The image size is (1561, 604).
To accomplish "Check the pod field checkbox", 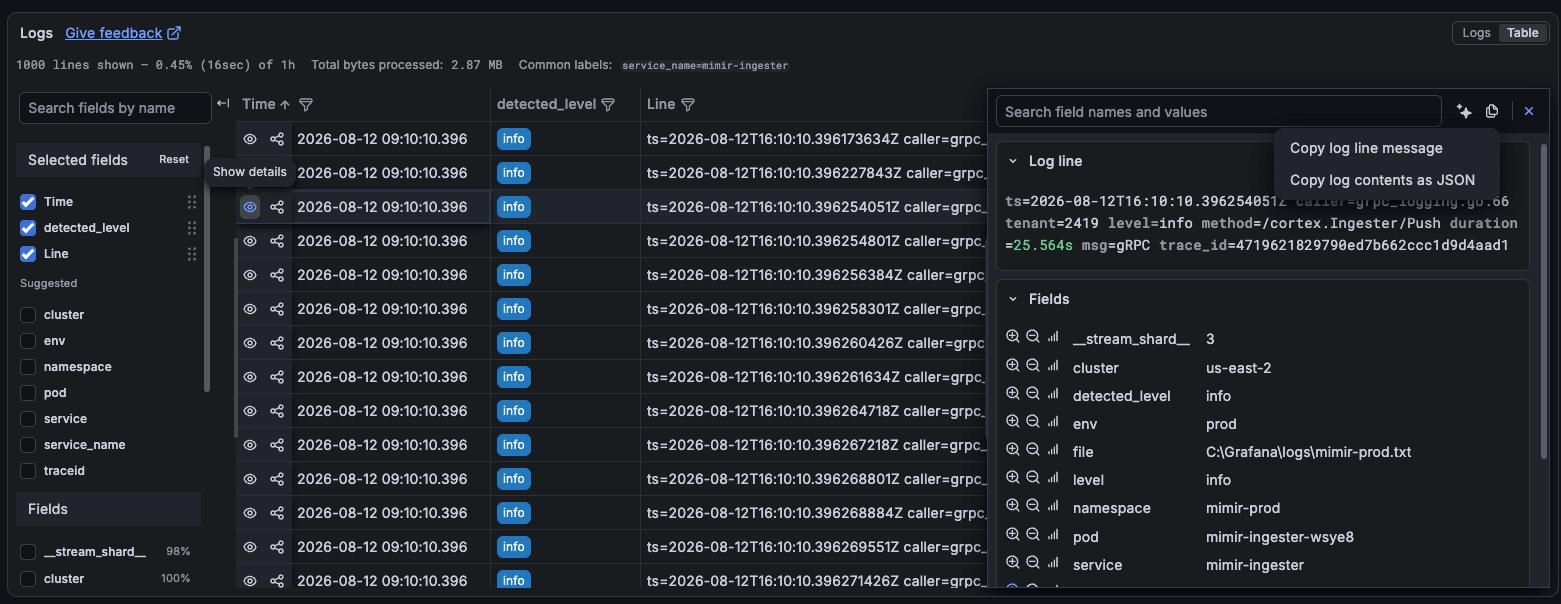I will (x=28, y=393).
